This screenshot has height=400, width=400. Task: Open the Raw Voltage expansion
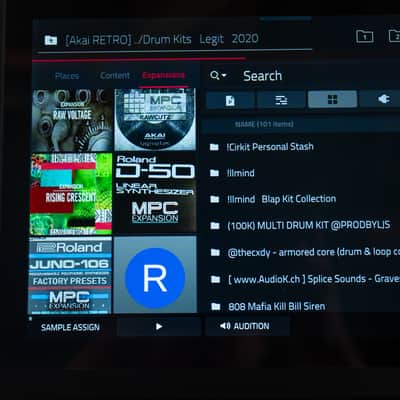click(73, 120)
